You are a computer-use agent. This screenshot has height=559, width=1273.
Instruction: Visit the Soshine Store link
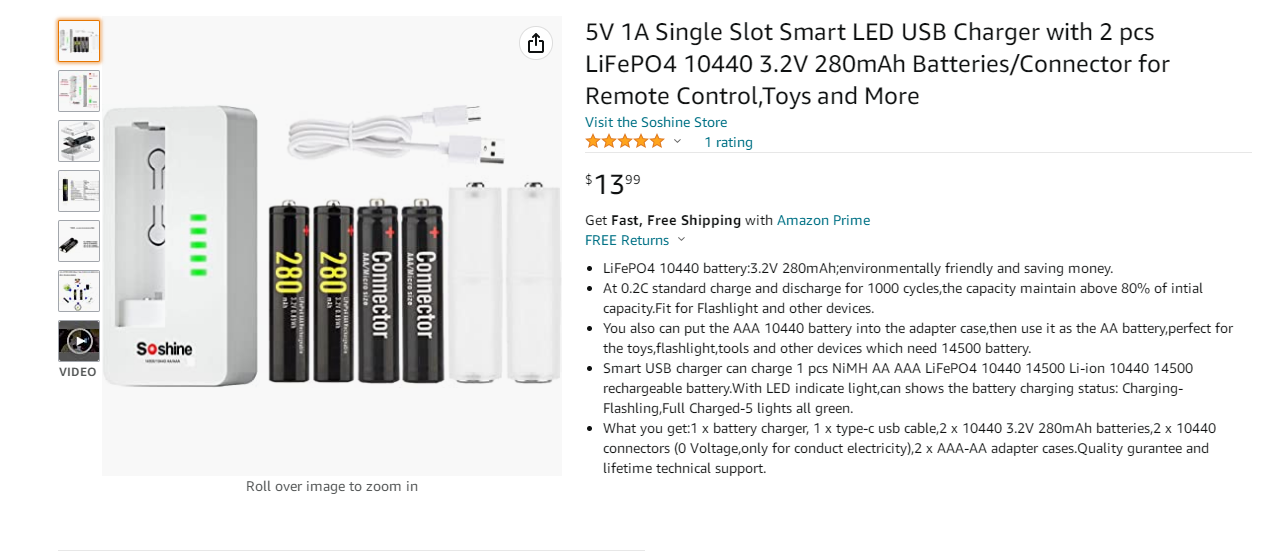point(656,122)
